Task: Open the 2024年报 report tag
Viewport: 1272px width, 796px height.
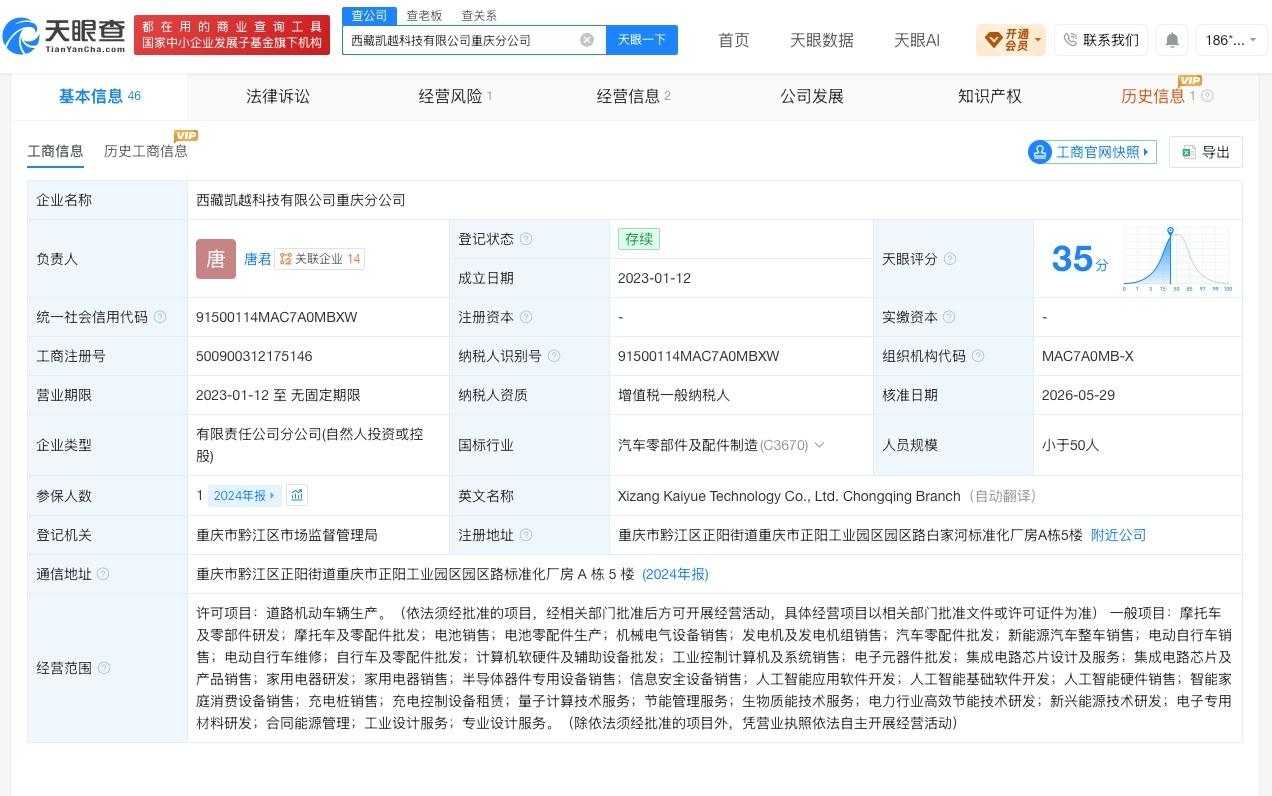Action: [x=245, y=495]
